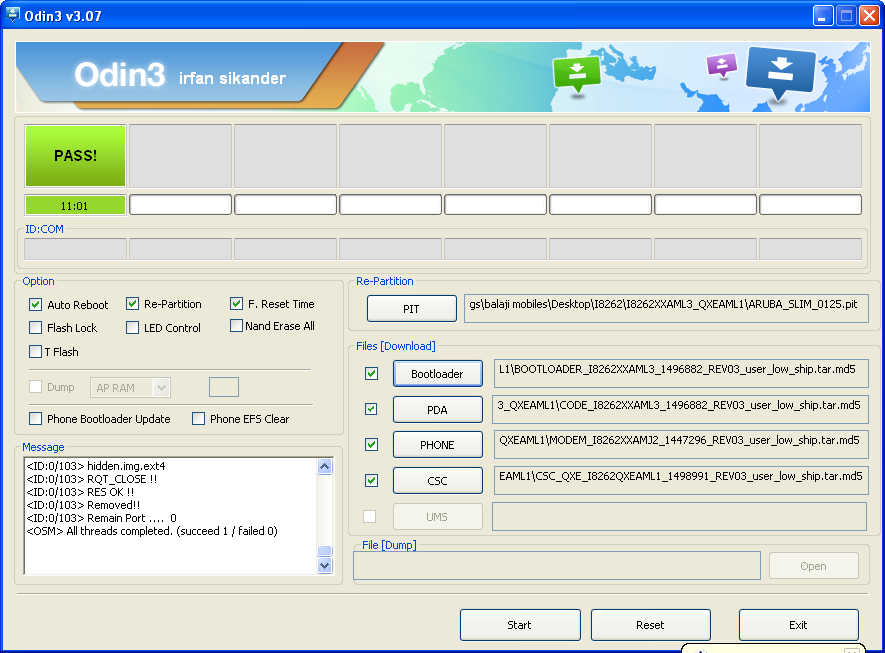Click 'hidden.img.ext4' log line
Viewport: 885px width, 653px height.
96,466
